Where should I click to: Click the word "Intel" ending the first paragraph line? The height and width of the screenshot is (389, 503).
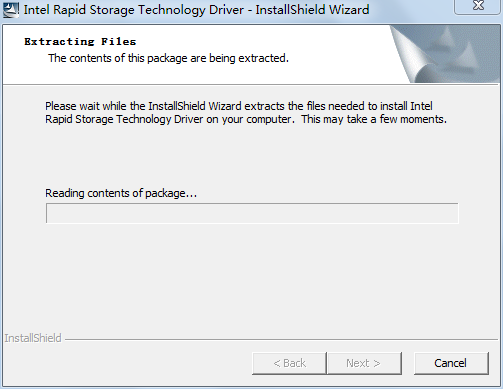421,106
